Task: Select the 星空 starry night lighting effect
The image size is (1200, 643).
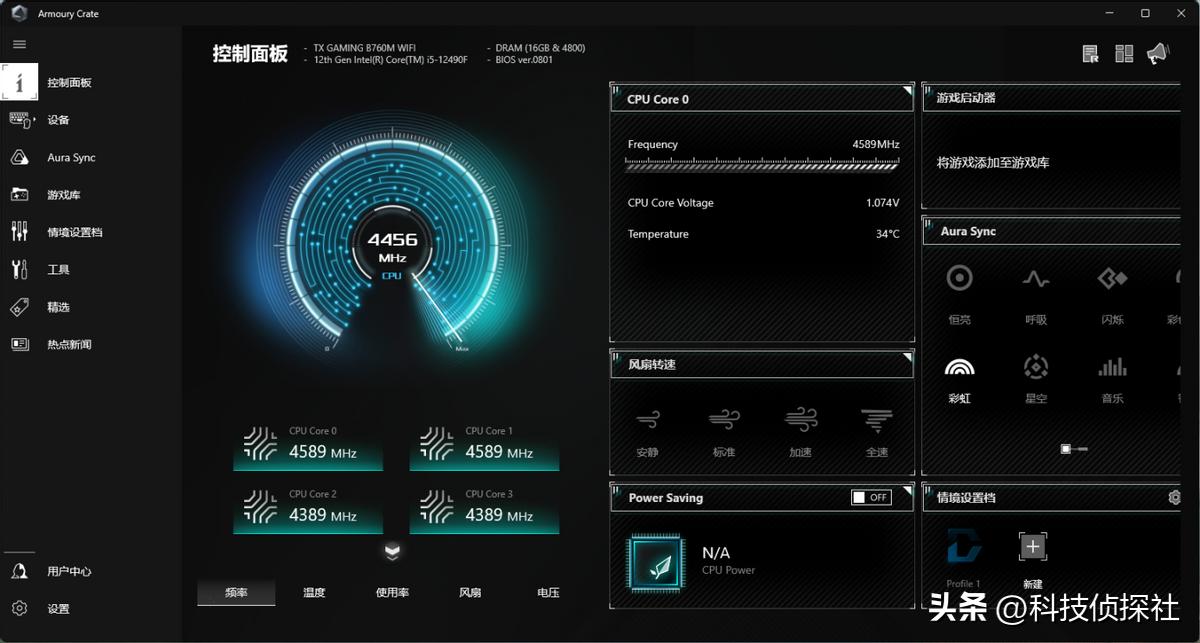Action: tap(1036, 368)
